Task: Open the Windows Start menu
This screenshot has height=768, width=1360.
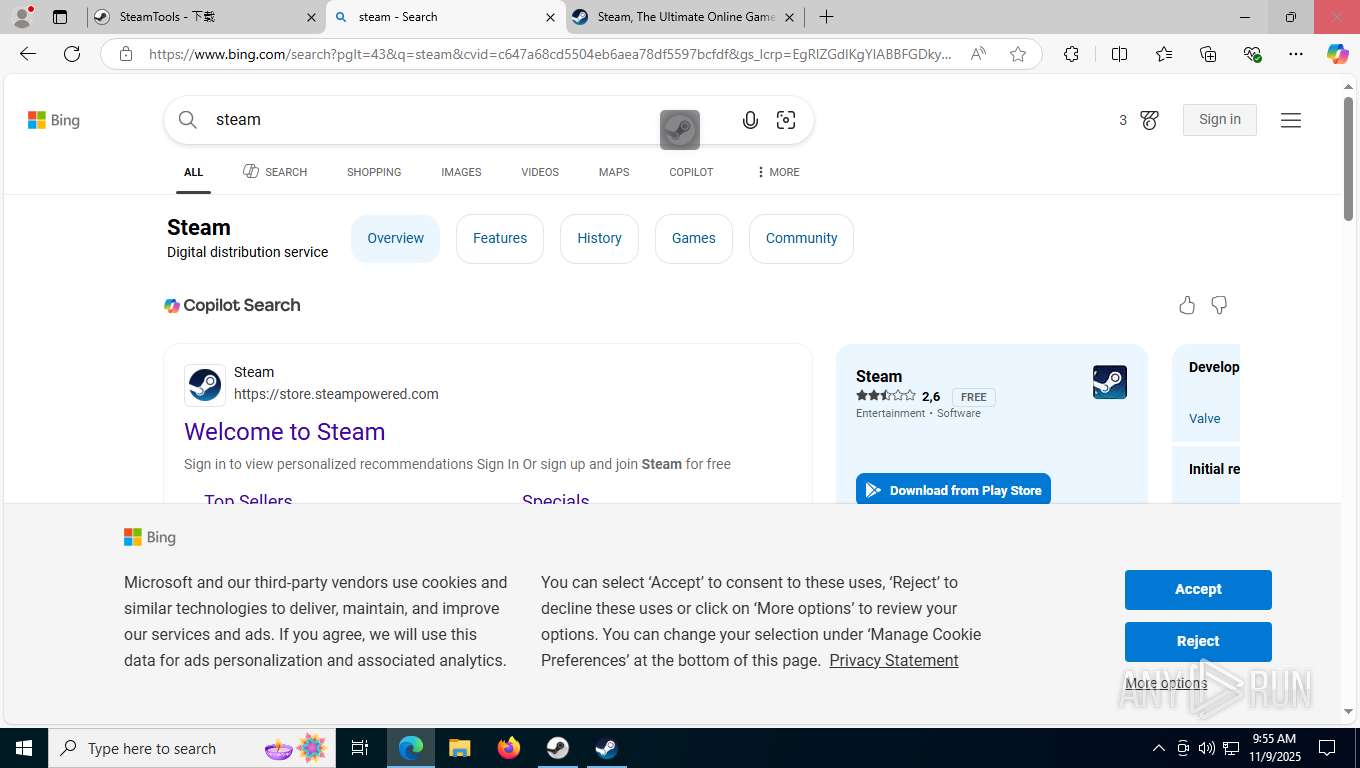Action: pyautogui.click(x=23, y=748)
